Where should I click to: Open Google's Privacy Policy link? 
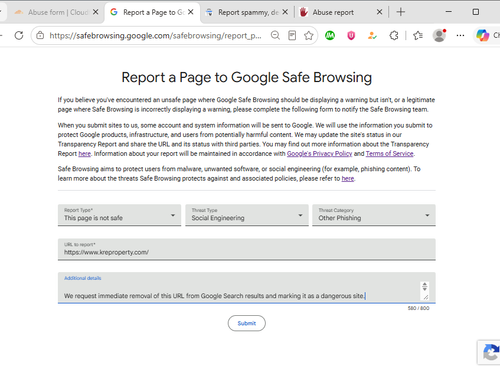(319, 154)
